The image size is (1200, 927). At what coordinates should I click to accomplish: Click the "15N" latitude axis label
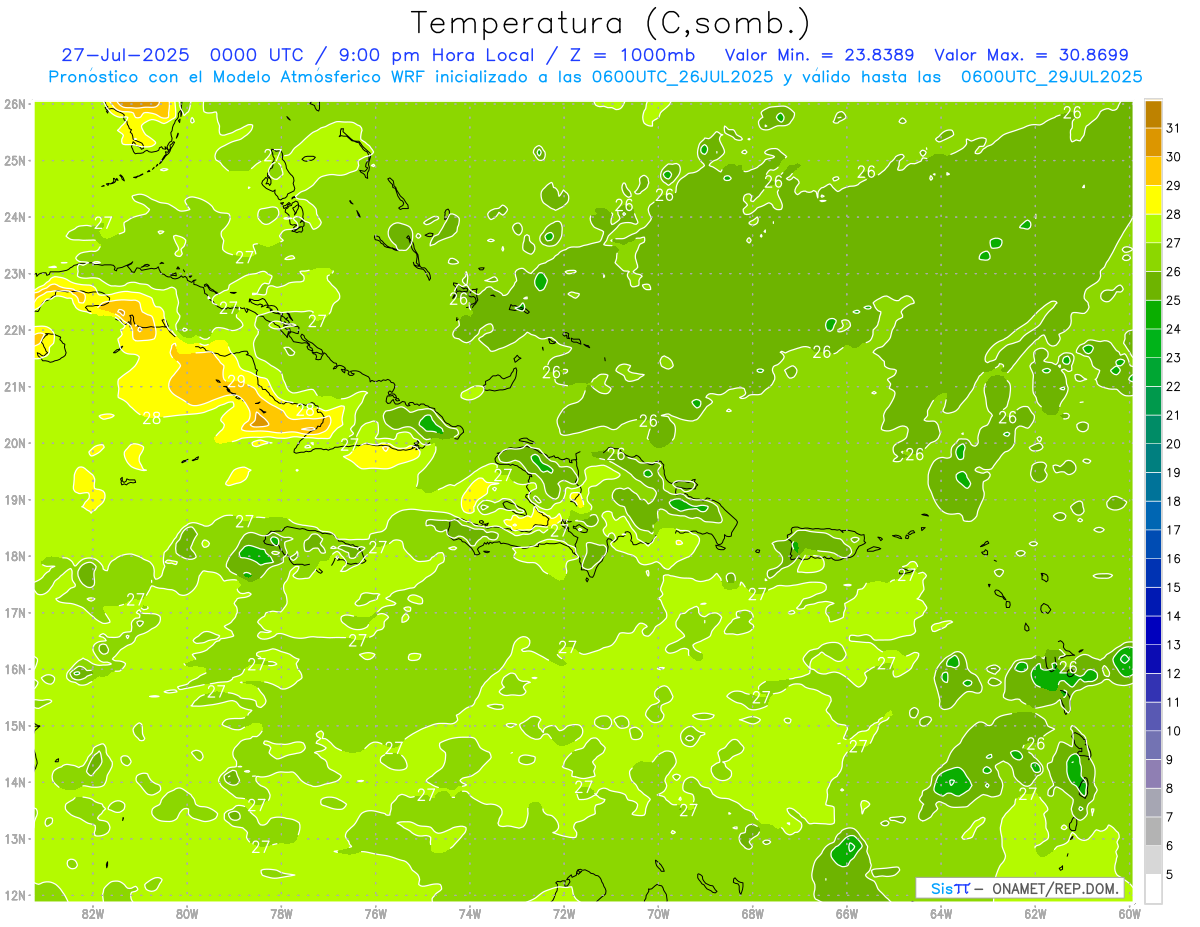point(15,725)
